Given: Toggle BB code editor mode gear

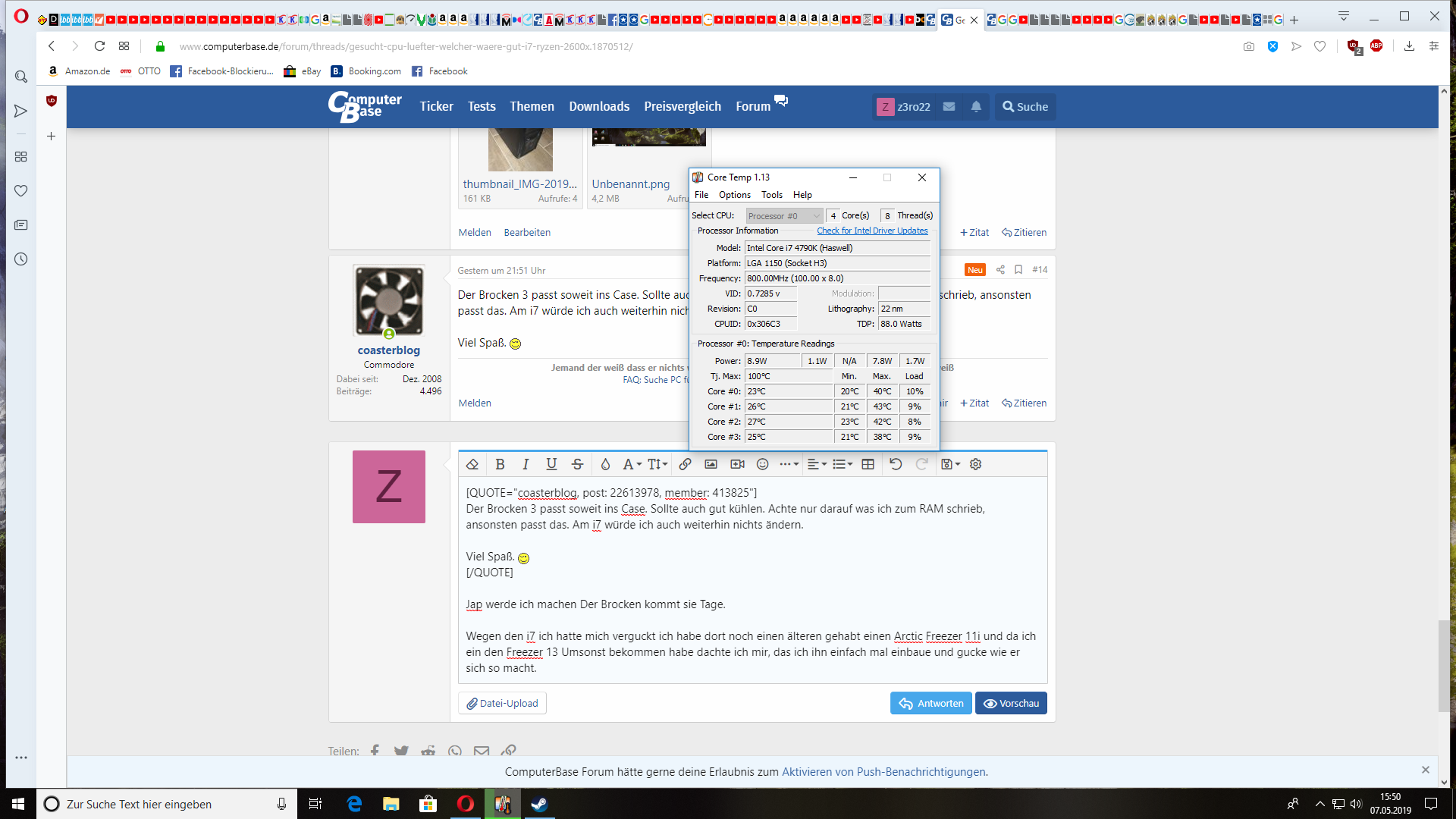Looking at the screenshot, I should (976, 464).
